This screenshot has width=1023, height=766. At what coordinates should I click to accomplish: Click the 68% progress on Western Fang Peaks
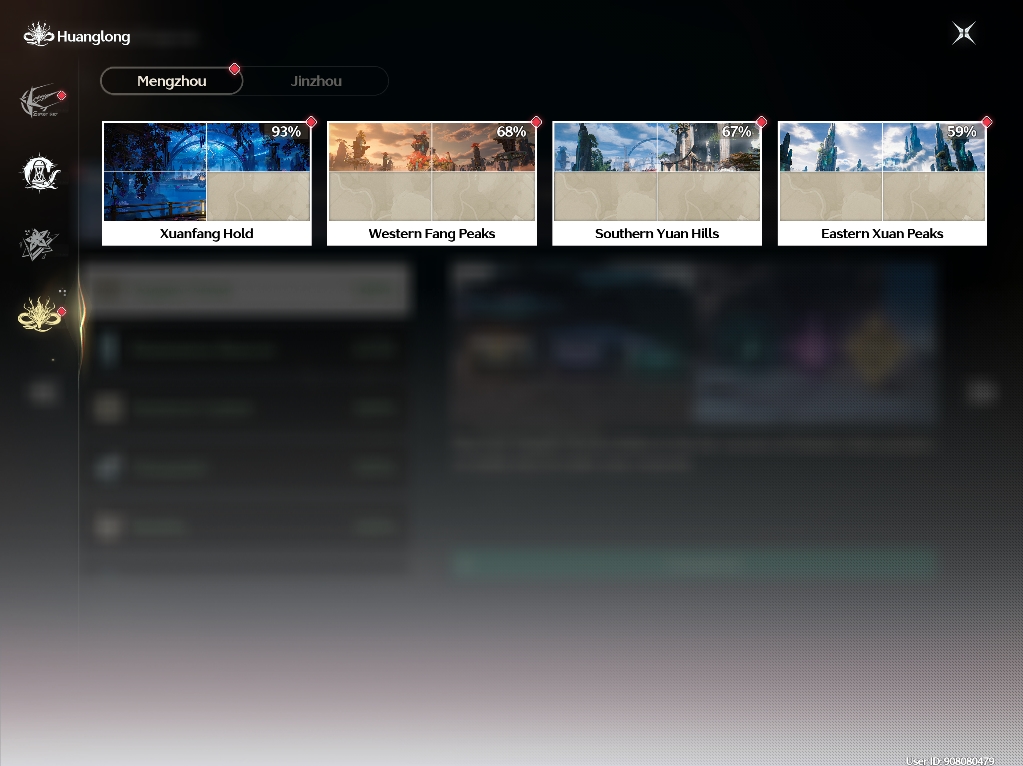(511, 132)
